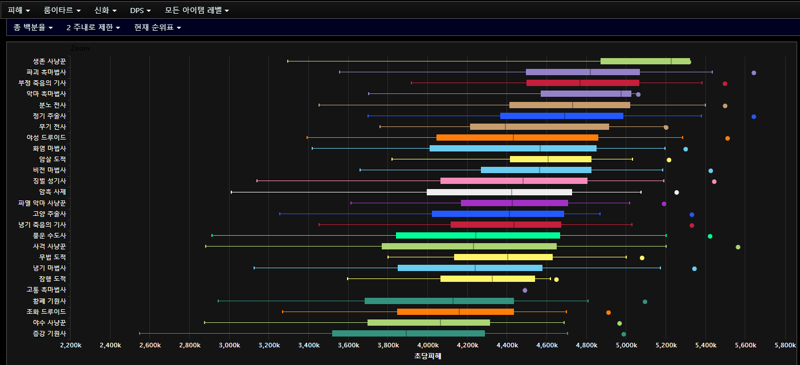Expand the 총 백분율 dropdown
Viewport: 800px width, 365px height.
[34, 28]
